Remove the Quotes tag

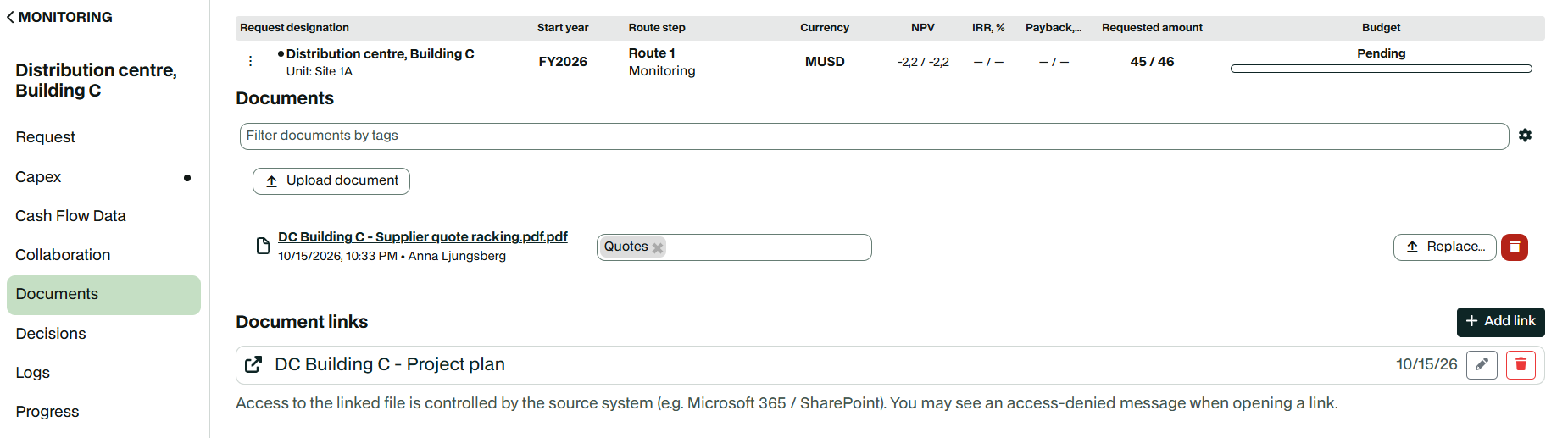pyautogui.click(x=657, y=247)
